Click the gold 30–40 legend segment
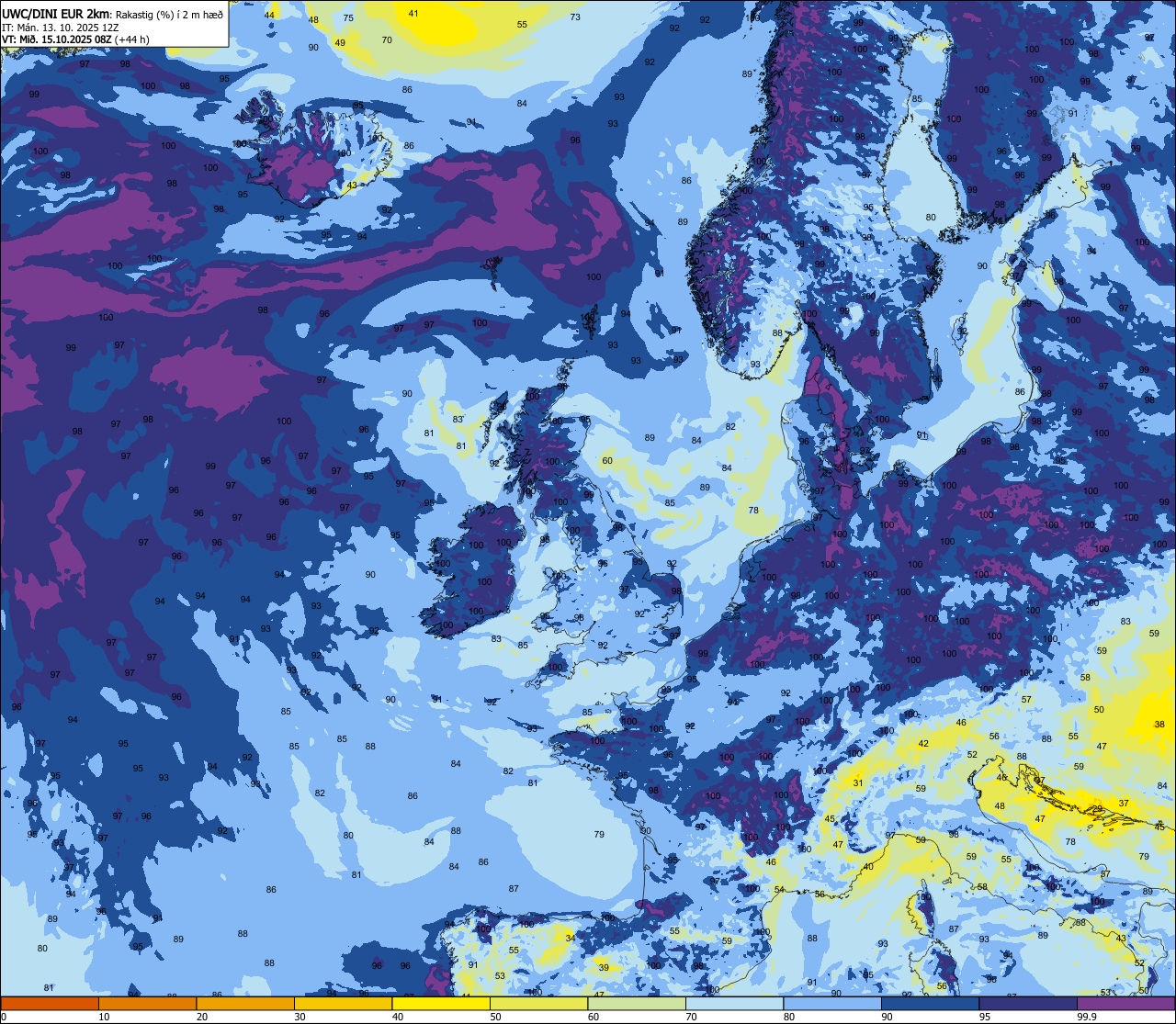 tap(343, 1003)
